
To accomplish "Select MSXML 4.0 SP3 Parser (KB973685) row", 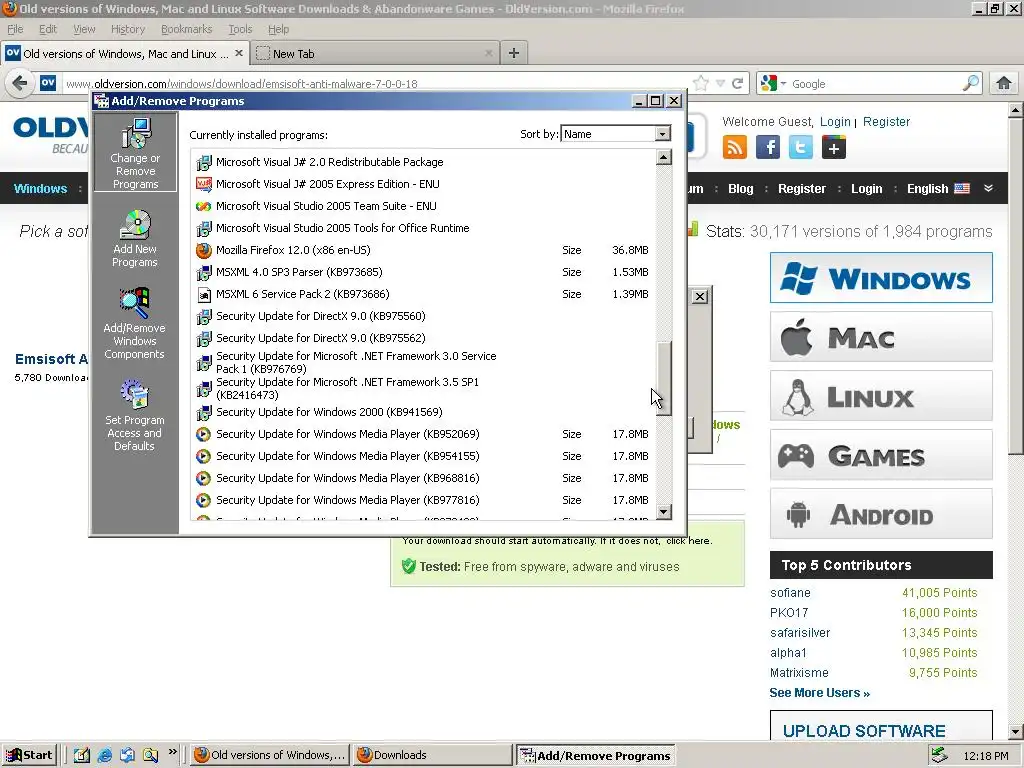I will click(x=423, y=272).
